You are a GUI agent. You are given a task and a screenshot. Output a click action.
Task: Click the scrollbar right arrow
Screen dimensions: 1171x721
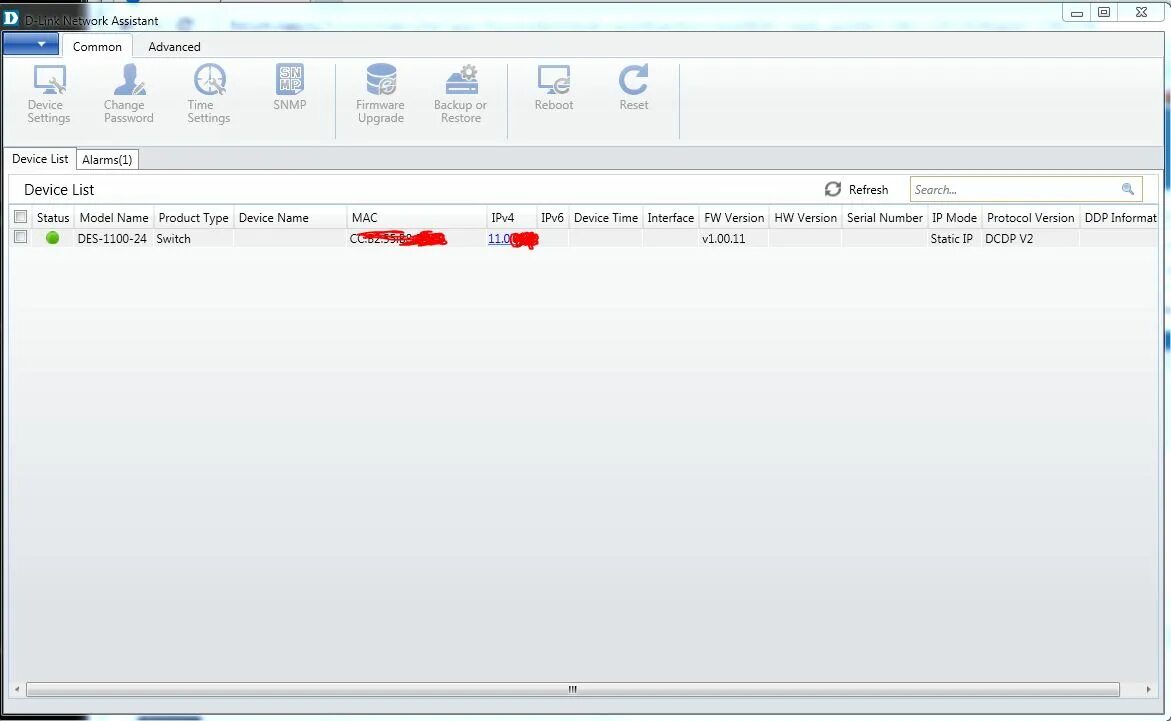tap(1149, 690)
